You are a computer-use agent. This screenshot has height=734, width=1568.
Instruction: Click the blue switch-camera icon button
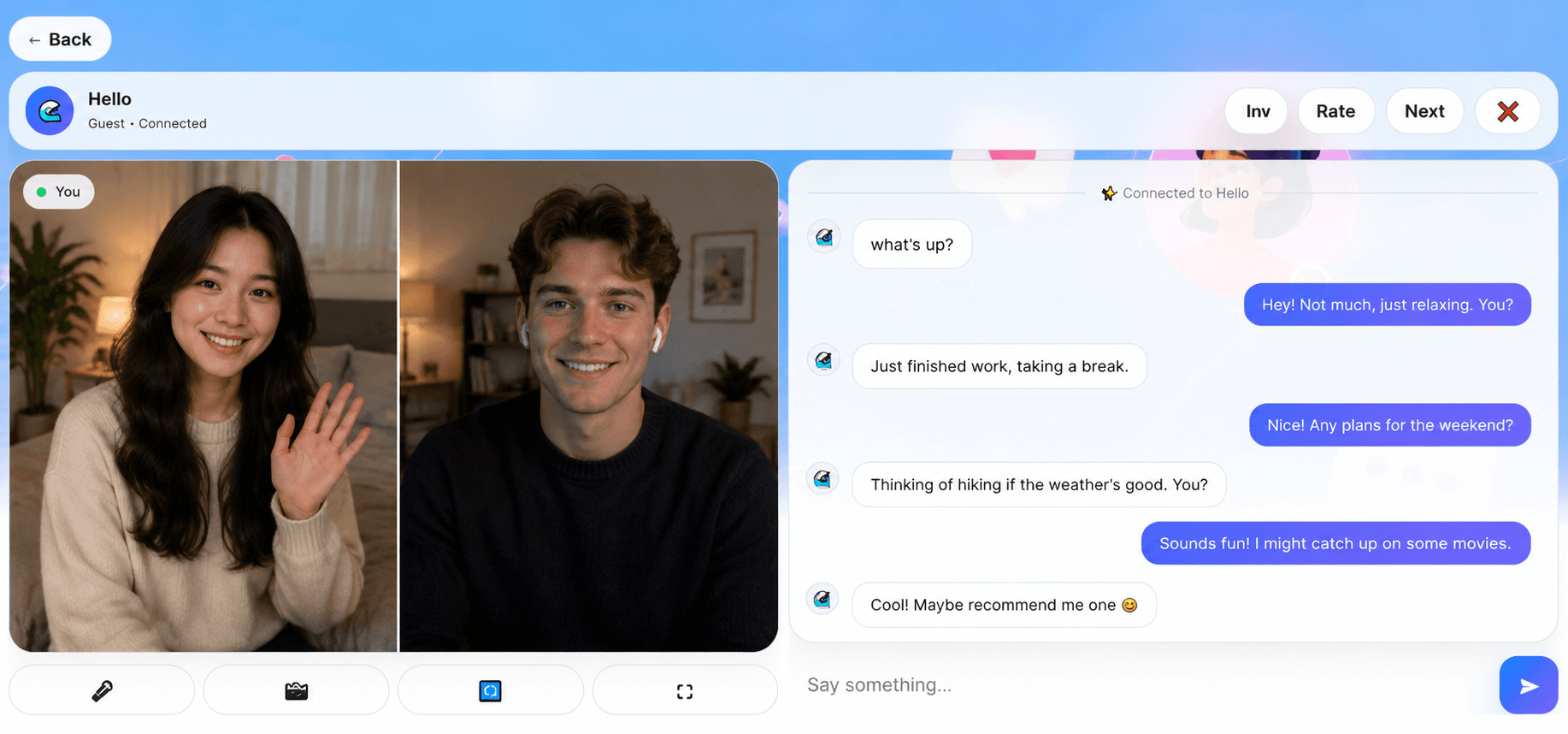pos(490,690)
